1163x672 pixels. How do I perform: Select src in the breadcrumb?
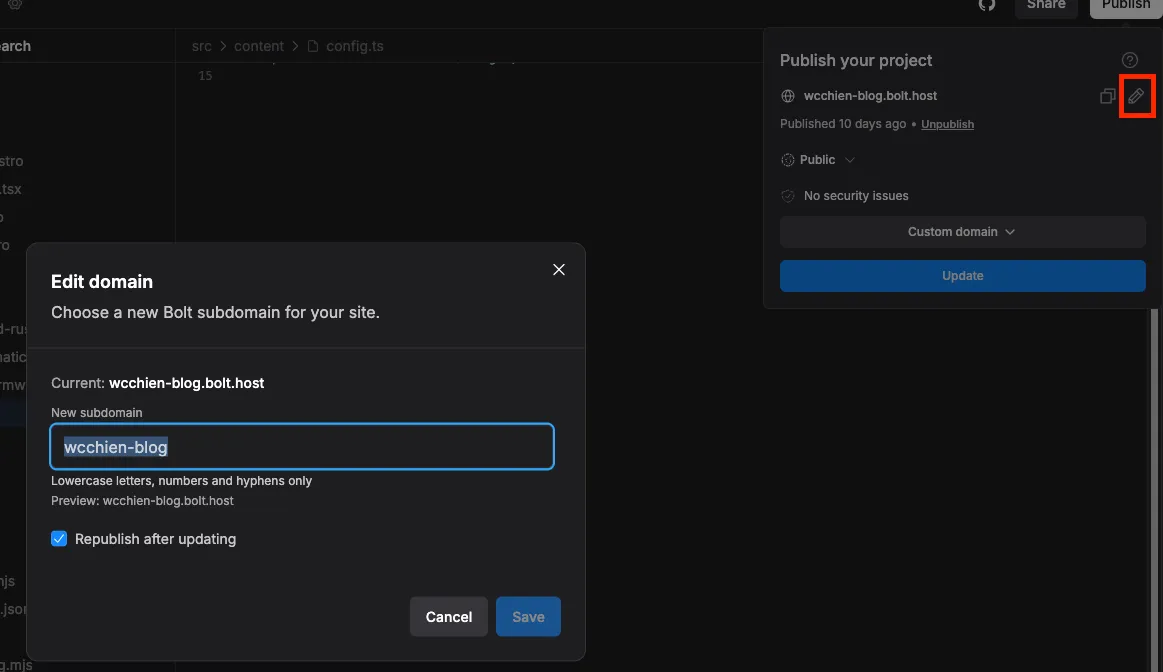[201, 46]
